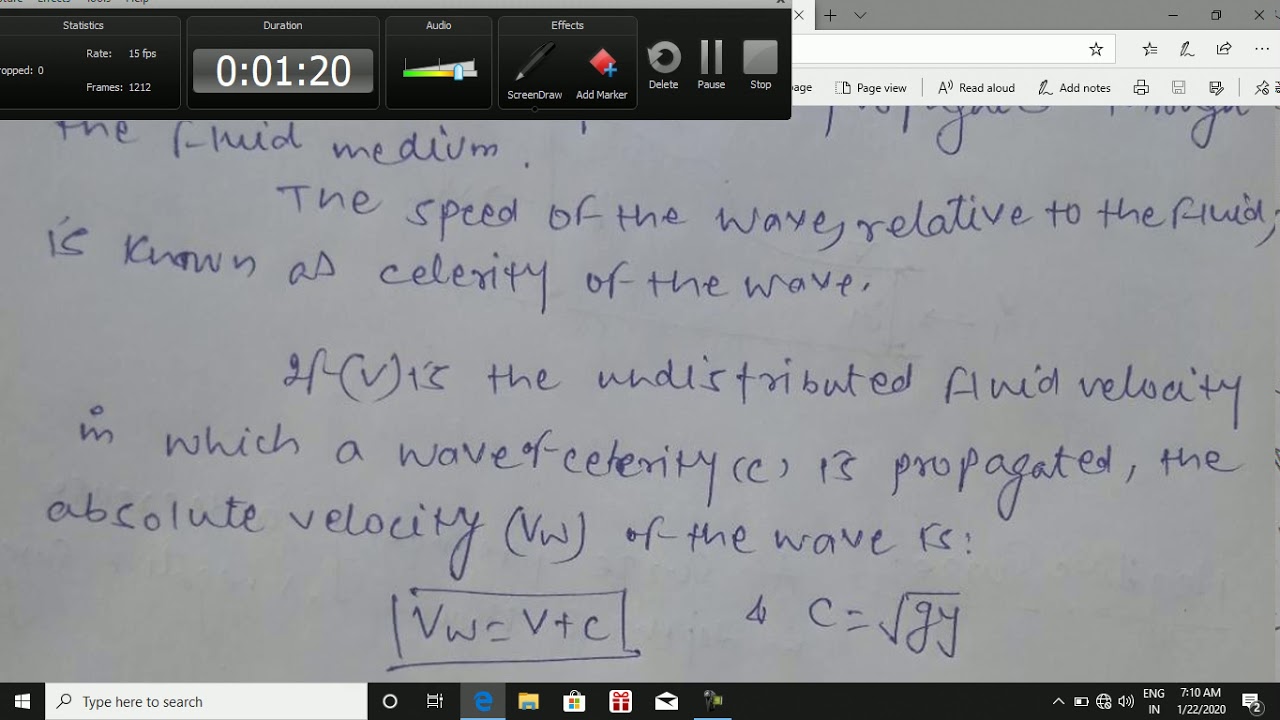1280x720 pixels.
Task: Open the red gift app on taskbar
Action: (620, 701)
